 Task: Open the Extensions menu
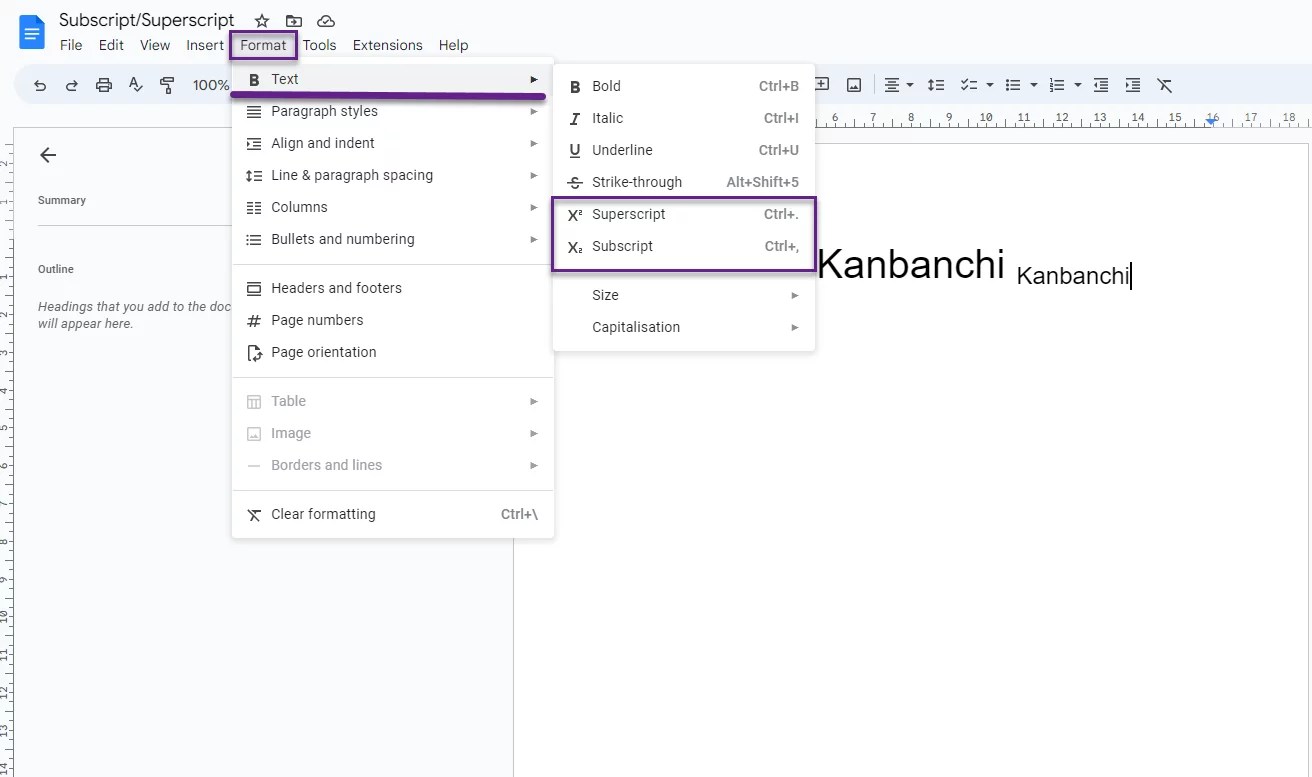387,45
